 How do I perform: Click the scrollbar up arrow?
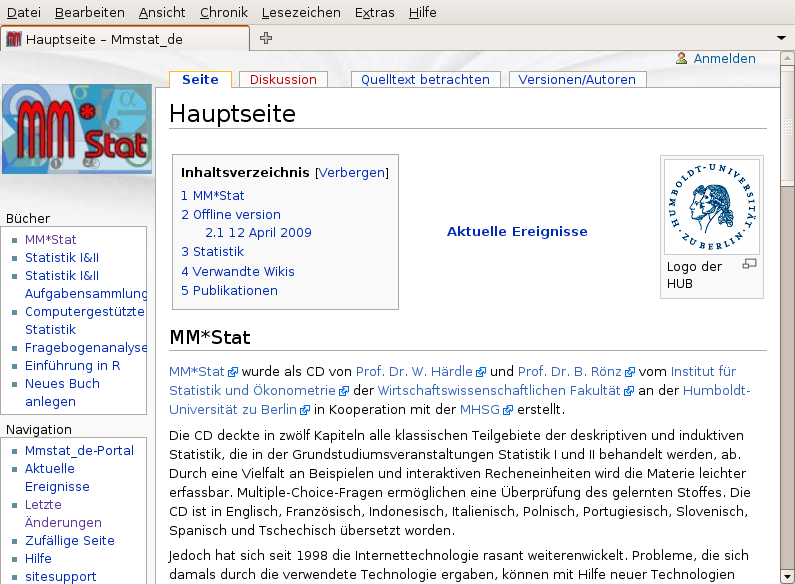click(x=787, y=58)
